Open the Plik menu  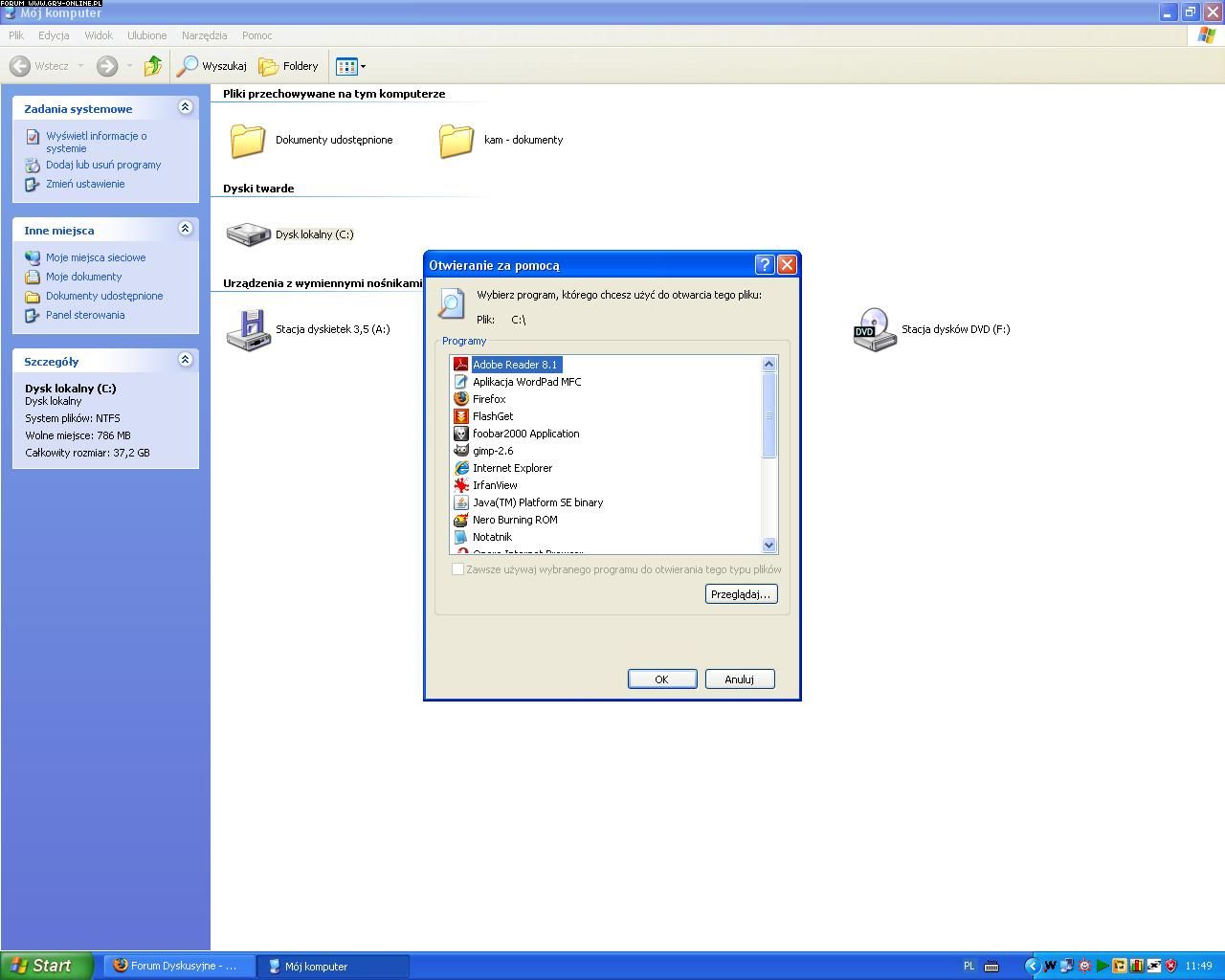click(x=16, y=35)
